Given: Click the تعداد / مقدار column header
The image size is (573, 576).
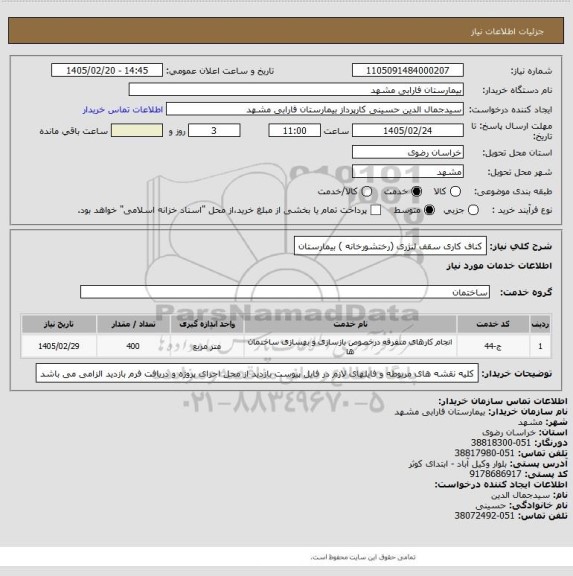Looking at the screenshot, I should point(133,324).
